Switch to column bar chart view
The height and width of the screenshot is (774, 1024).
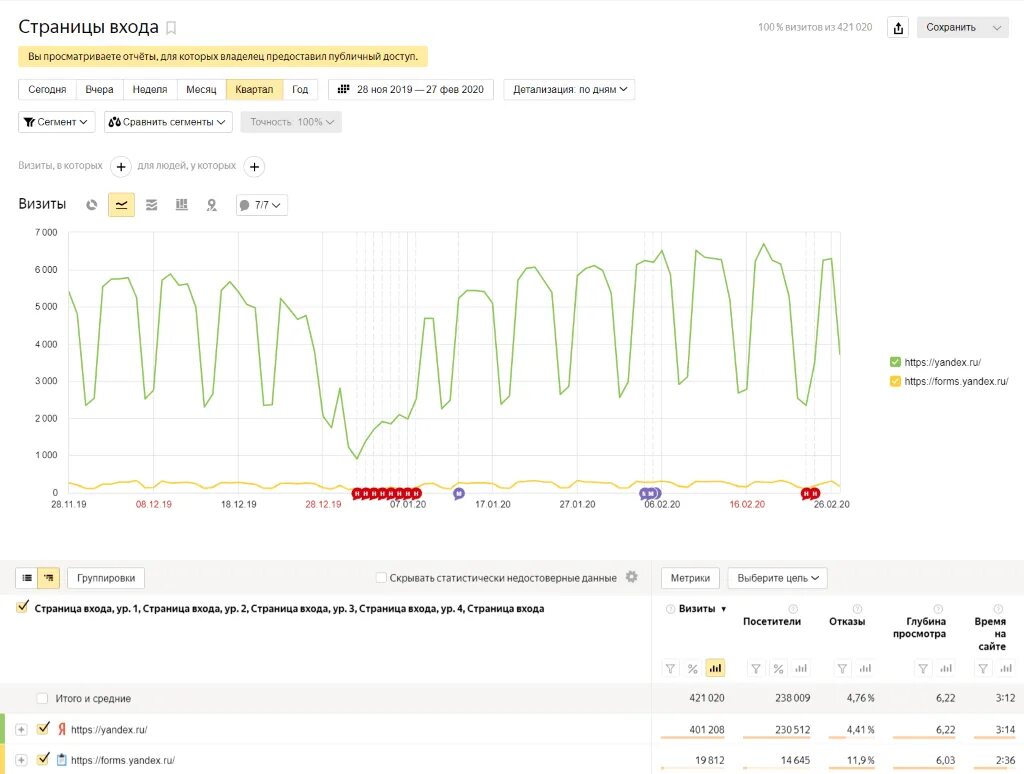point(182,205)
